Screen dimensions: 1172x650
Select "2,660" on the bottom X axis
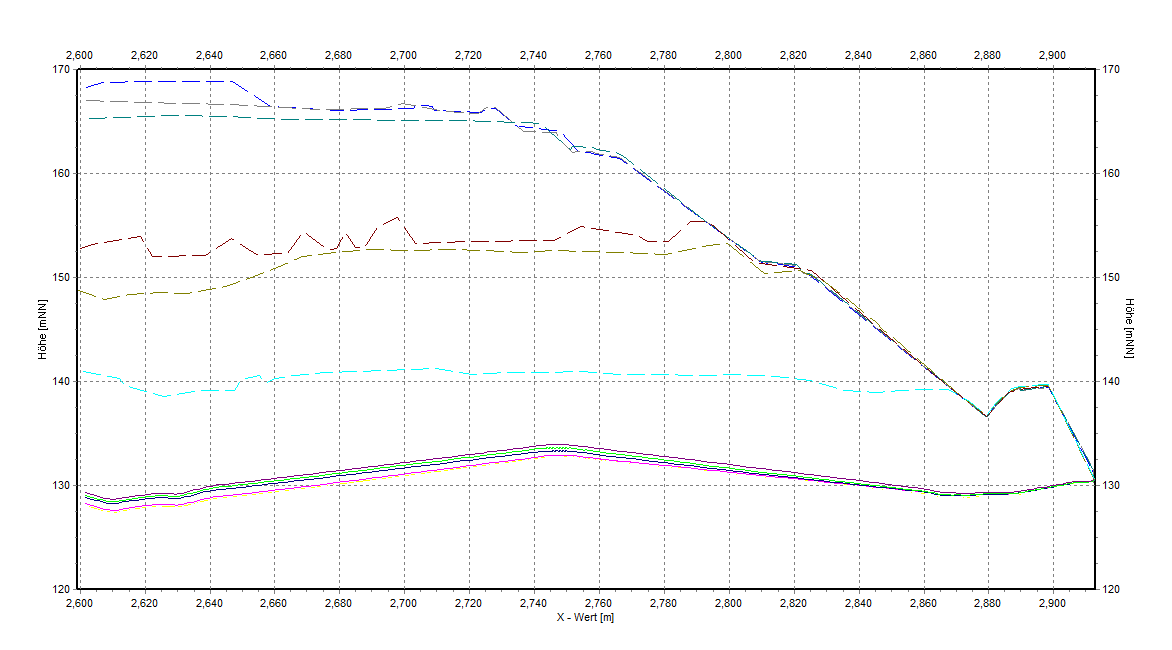click(274, 603)
